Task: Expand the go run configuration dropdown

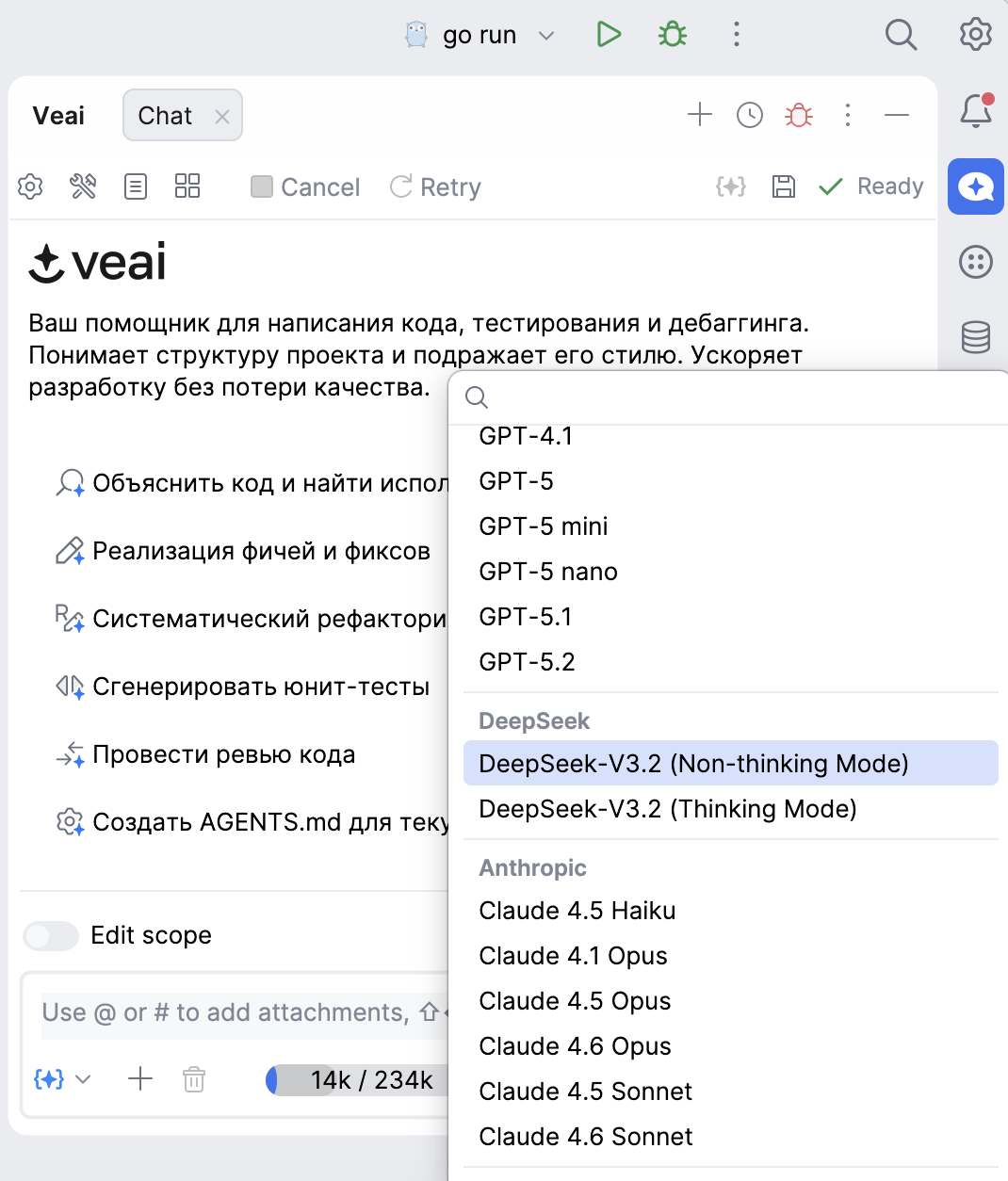Action: click(x=545, y=35)
